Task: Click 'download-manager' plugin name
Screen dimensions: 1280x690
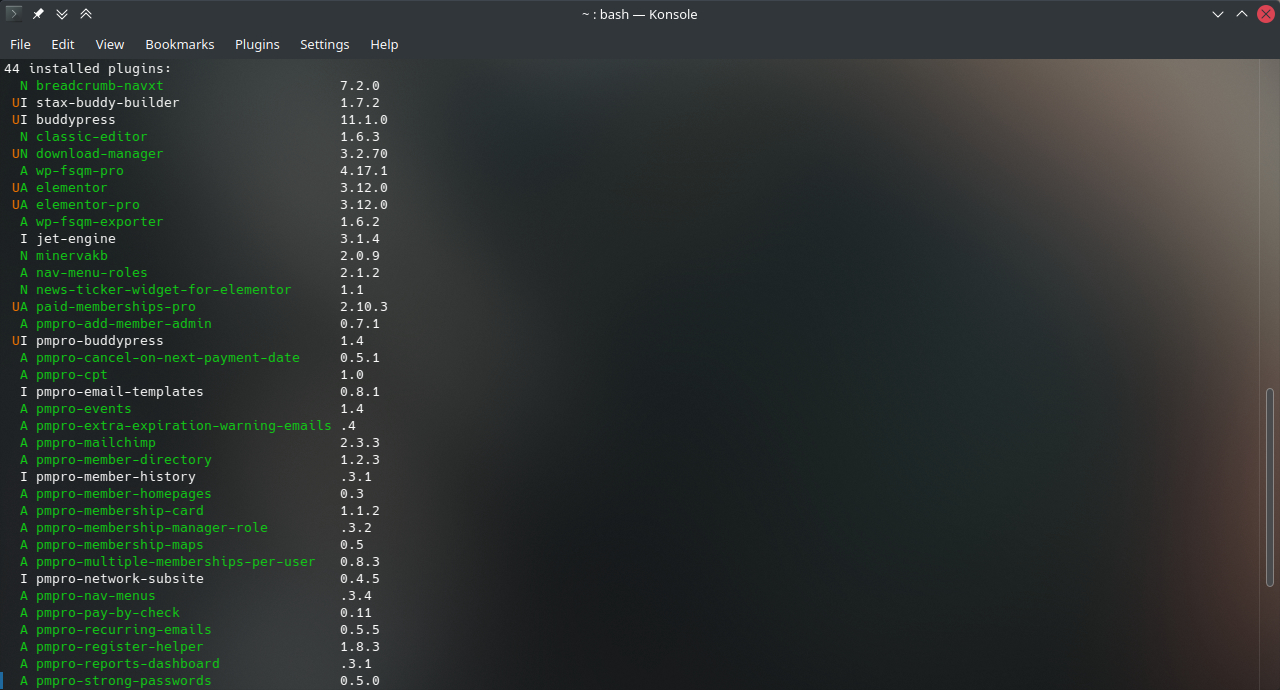Action: (x=100, y=154)
